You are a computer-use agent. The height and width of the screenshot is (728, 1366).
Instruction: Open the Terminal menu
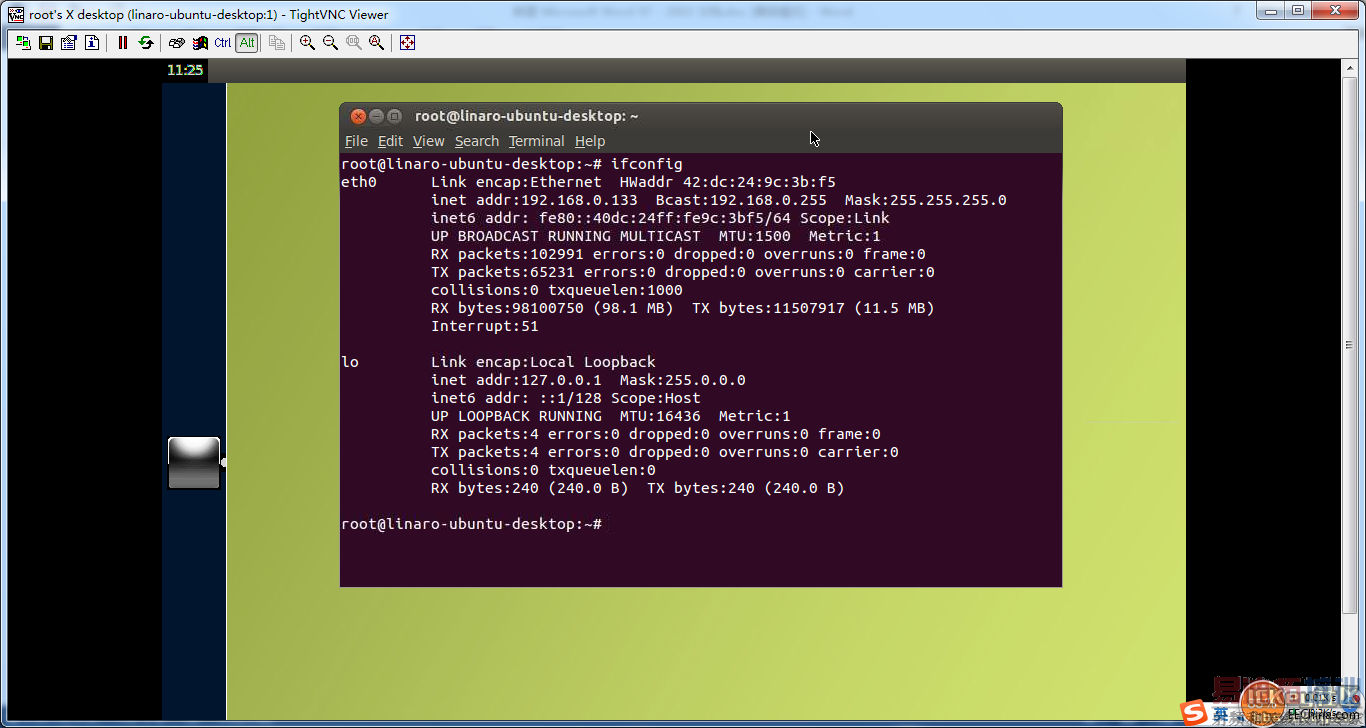point(536,141)
